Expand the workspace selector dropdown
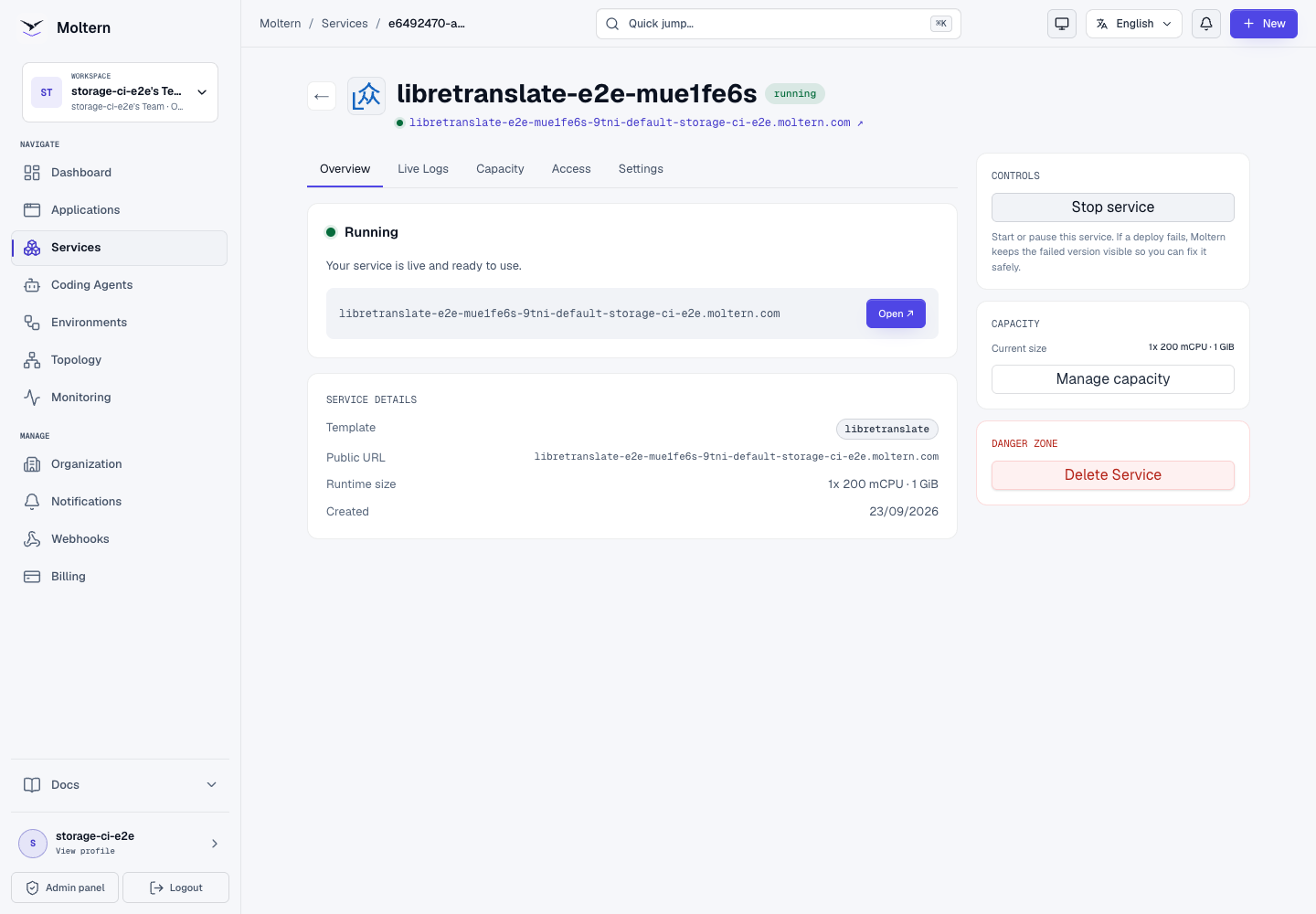 [120, 92]
